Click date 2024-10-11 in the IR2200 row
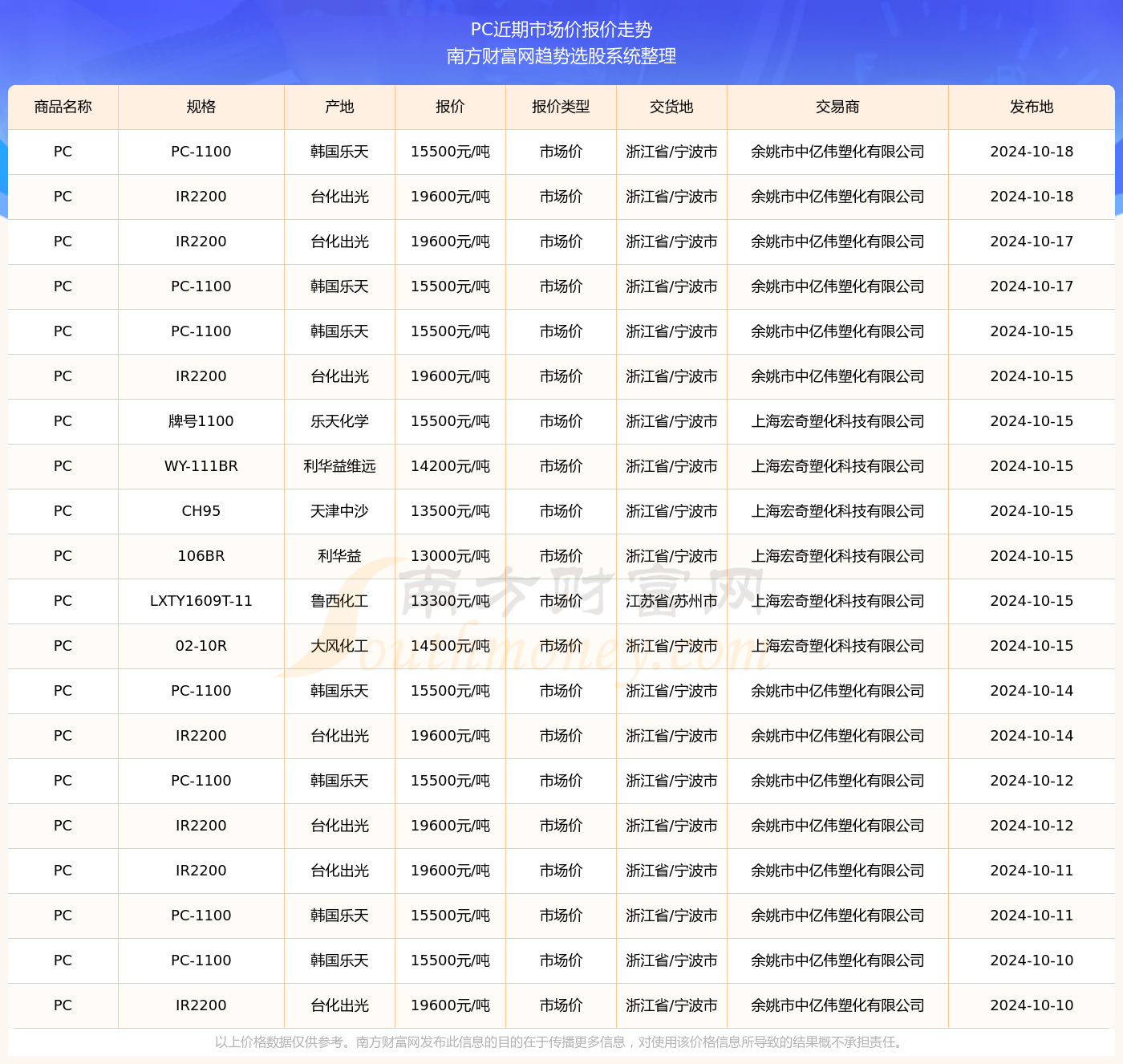This screenshot has width=1123, height=1064. [x=1032, y=871]
